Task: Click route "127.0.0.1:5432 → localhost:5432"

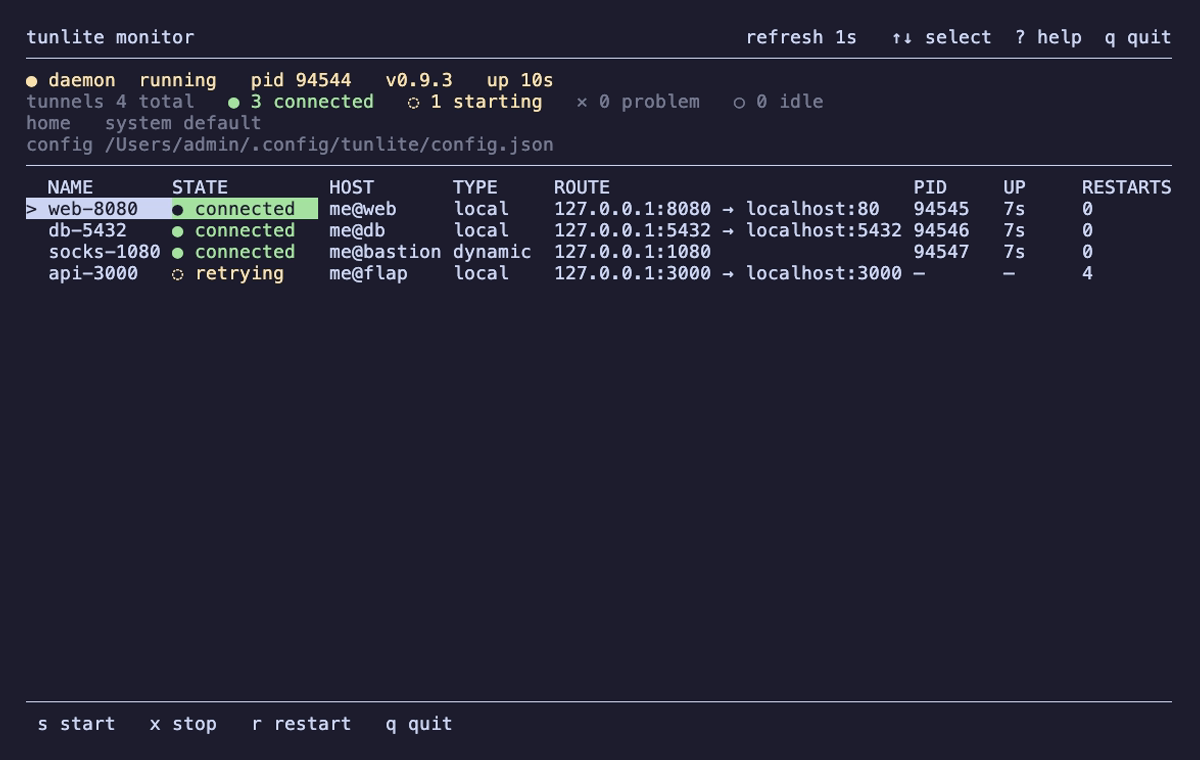Action: [728, 231]
